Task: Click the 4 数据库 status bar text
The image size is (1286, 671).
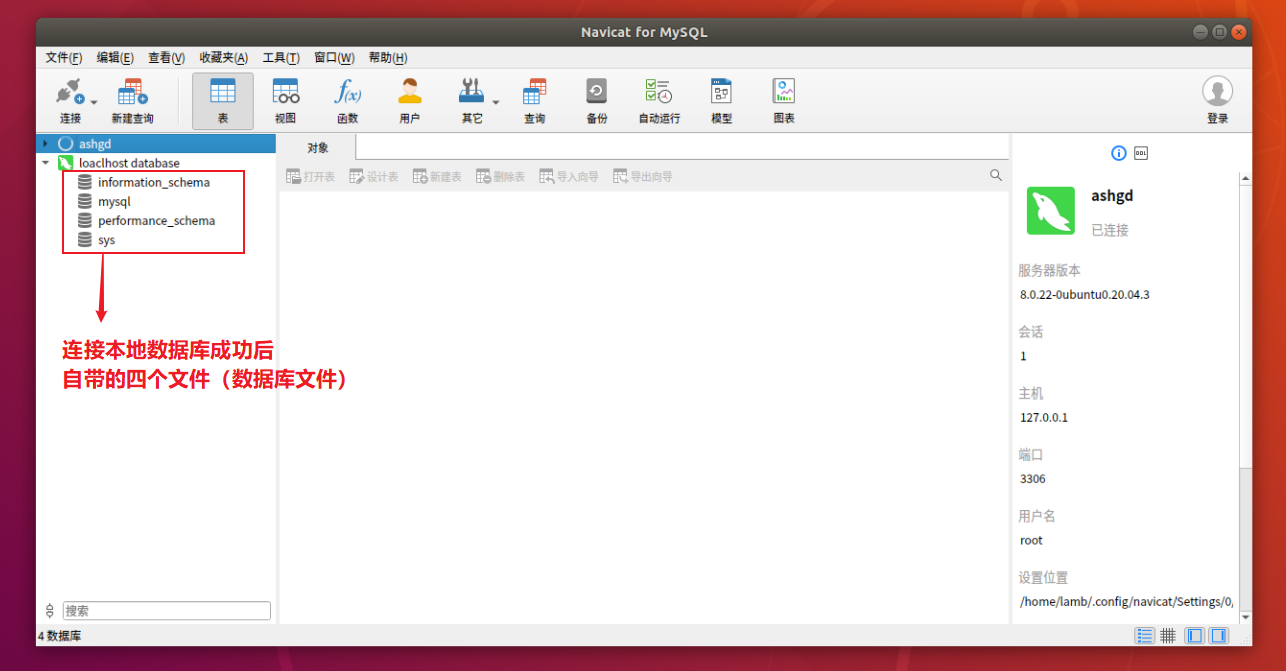Action: [x=59, y=635]
